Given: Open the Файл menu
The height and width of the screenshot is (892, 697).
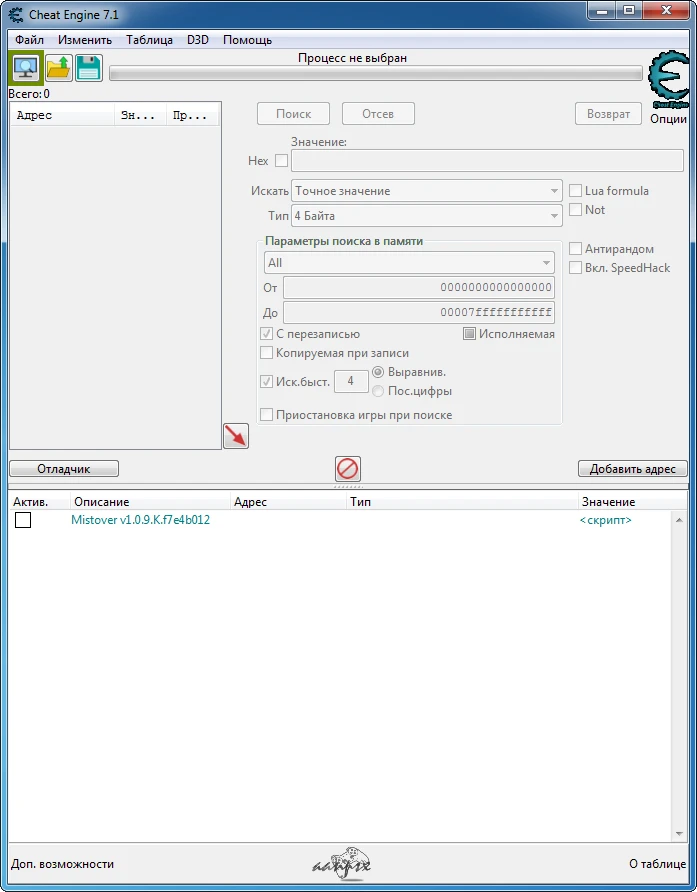Looking at the screenshot, I should (x=30, y=40).
